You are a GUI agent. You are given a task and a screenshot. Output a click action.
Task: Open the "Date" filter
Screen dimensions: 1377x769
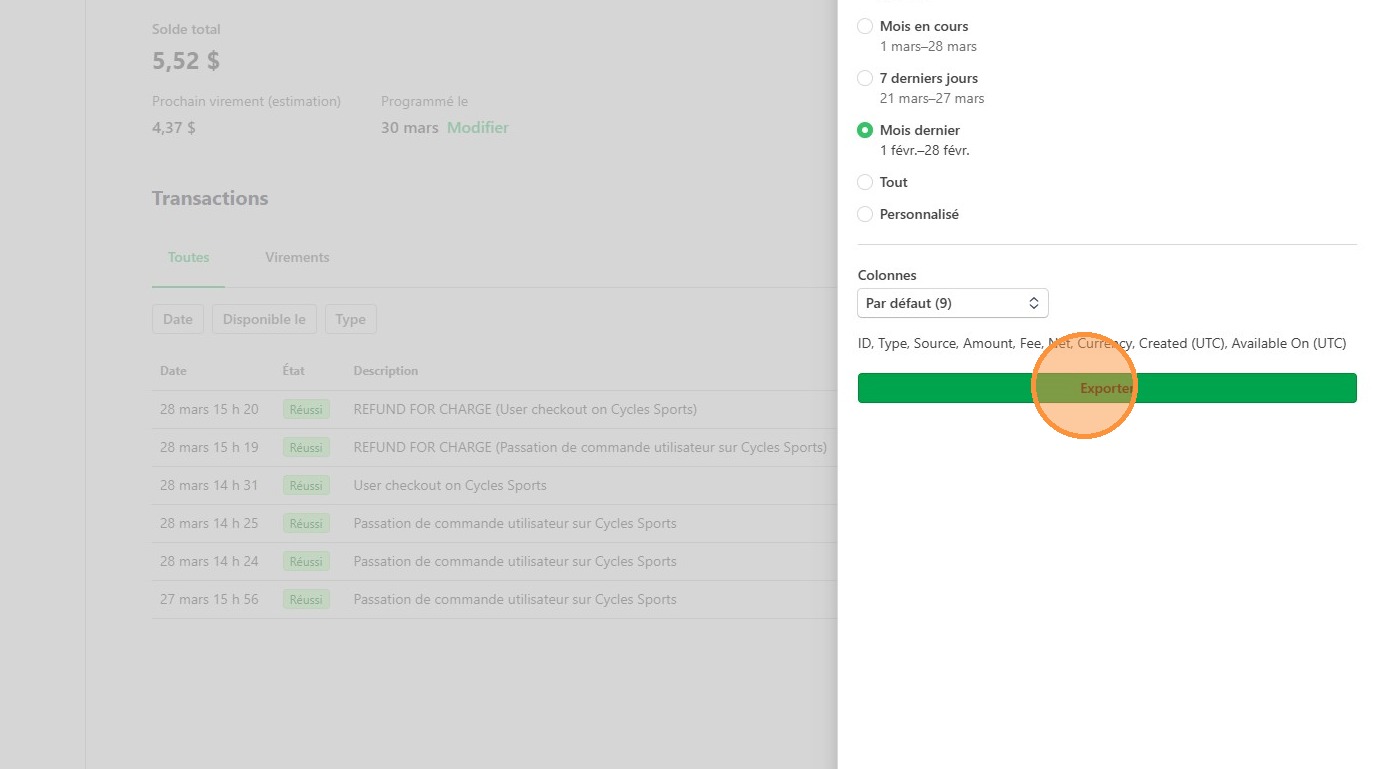(178, 319)
